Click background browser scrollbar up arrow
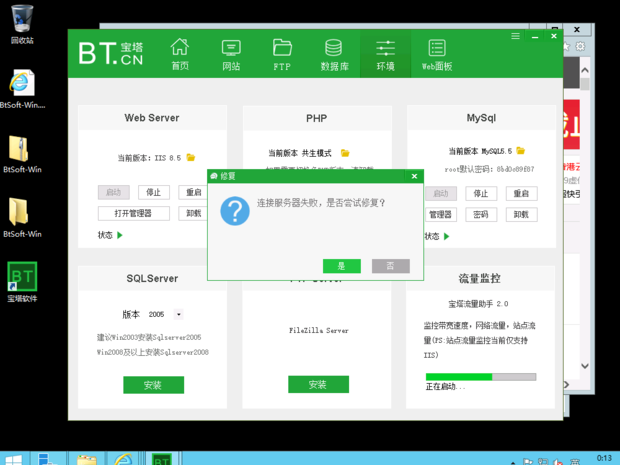The width and height of the screenshot is (620, 465). 585,70
